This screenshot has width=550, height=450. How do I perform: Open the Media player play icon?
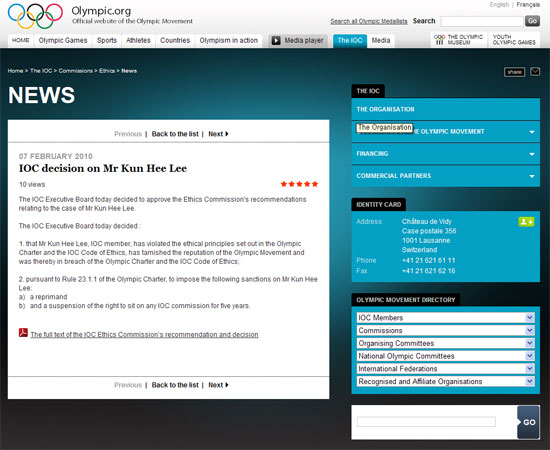tap(276, 40)
